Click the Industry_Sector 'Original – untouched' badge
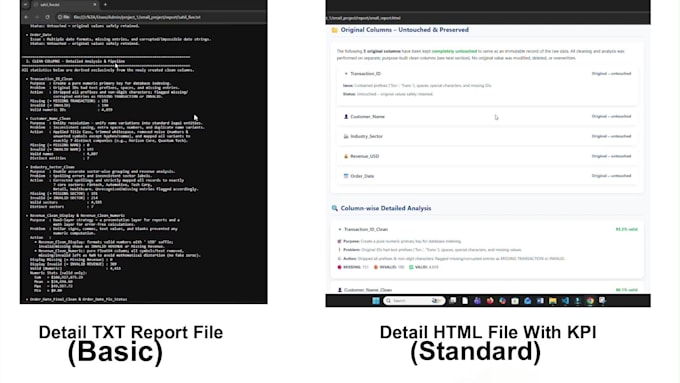 point(611,136)
